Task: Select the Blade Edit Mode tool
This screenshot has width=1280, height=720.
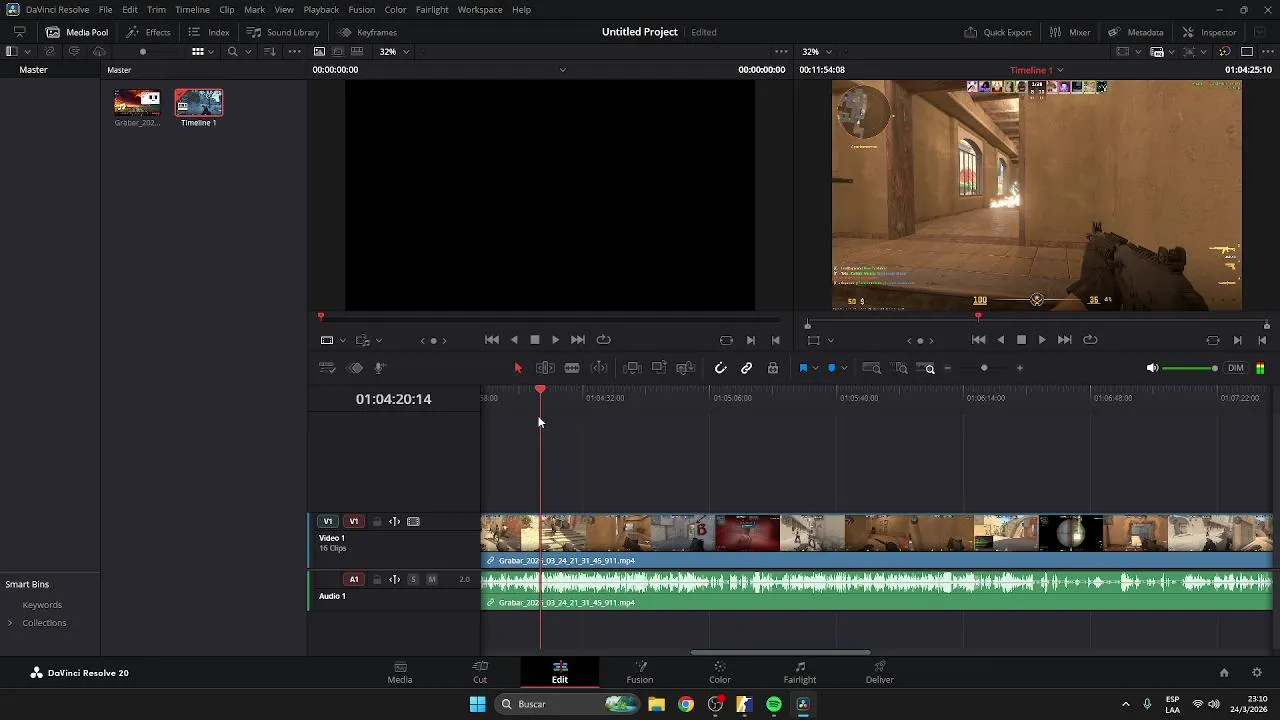Action: tap(572, 368)
